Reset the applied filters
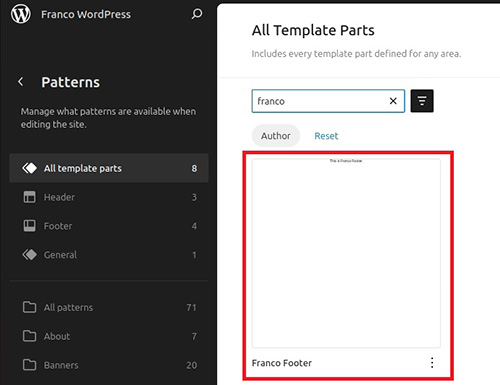The height and width of the screenshot is (385, 500). 326,136
